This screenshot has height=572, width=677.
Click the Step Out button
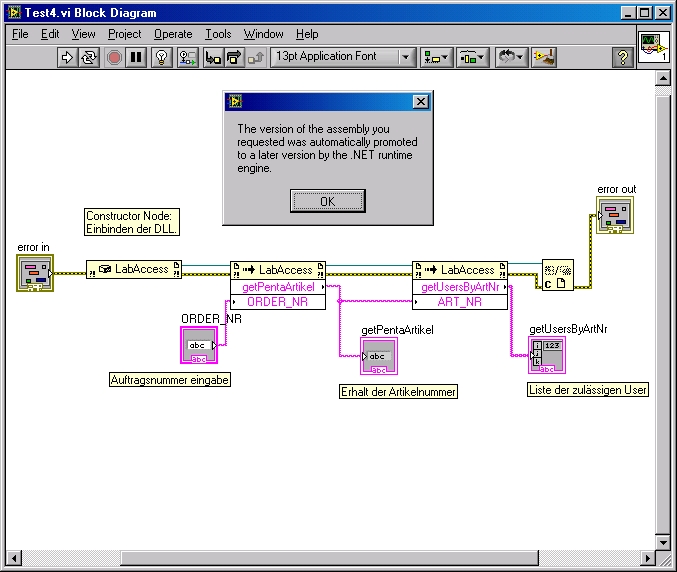pos(256,57)
